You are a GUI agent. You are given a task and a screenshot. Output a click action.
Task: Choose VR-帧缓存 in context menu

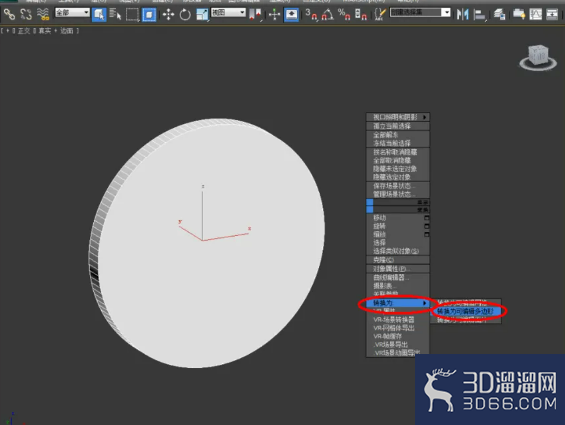[x=398, y=336]
